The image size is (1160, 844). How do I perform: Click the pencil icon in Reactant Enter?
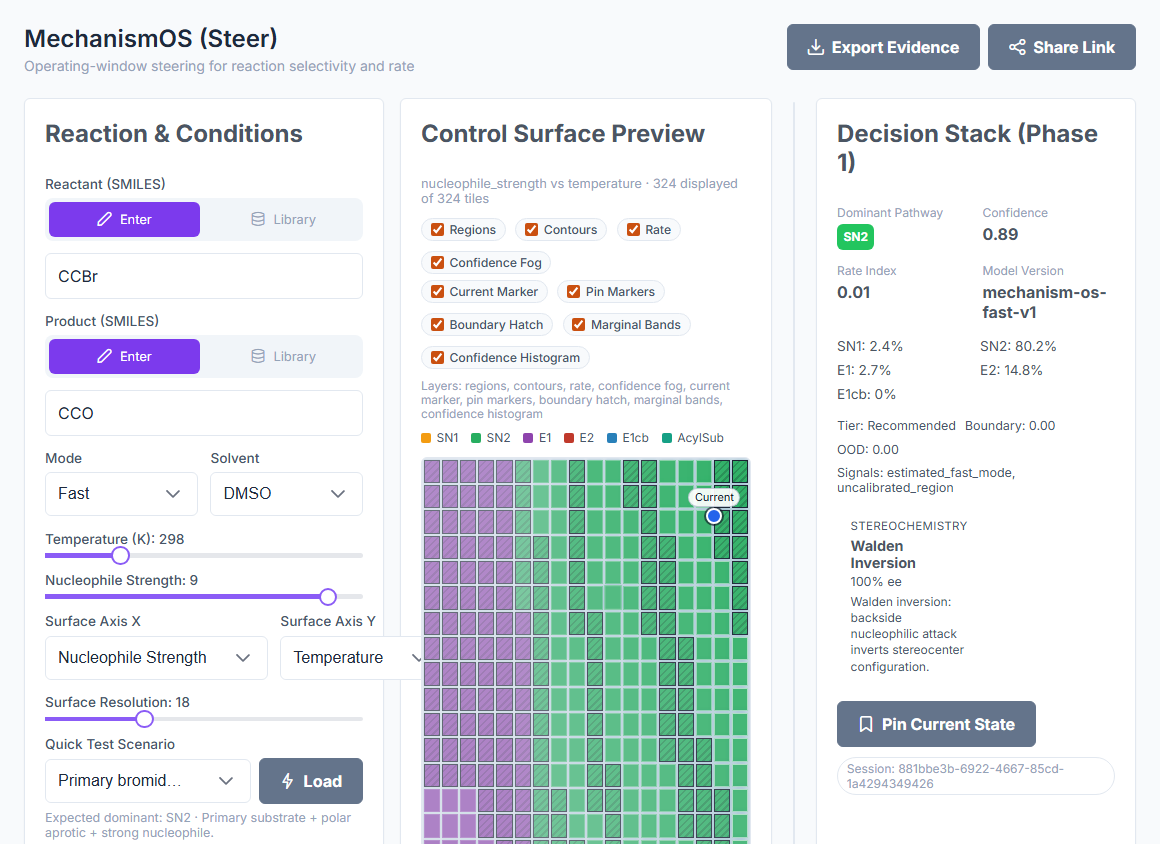coord(104,220)
